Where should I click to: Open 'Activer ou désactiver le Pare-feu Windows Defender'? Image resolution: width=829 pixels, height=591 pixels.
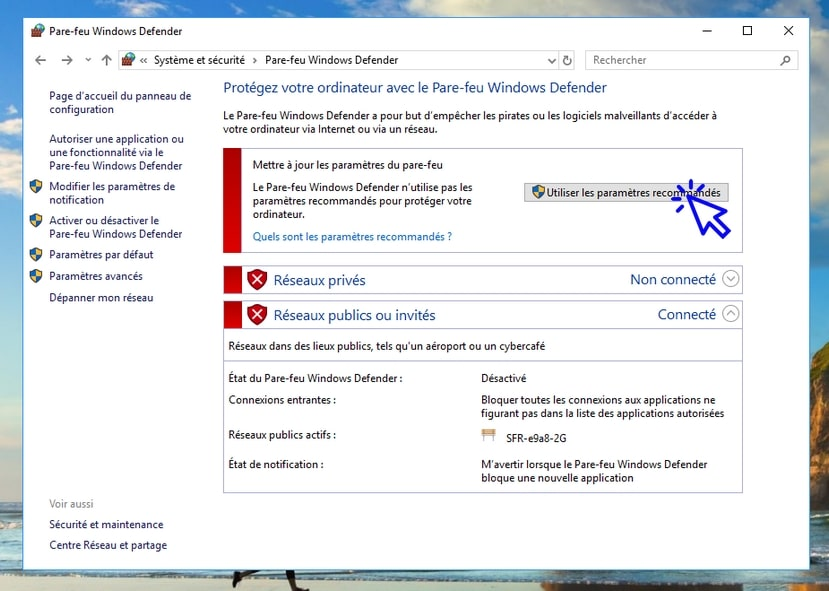coord(116,227)
